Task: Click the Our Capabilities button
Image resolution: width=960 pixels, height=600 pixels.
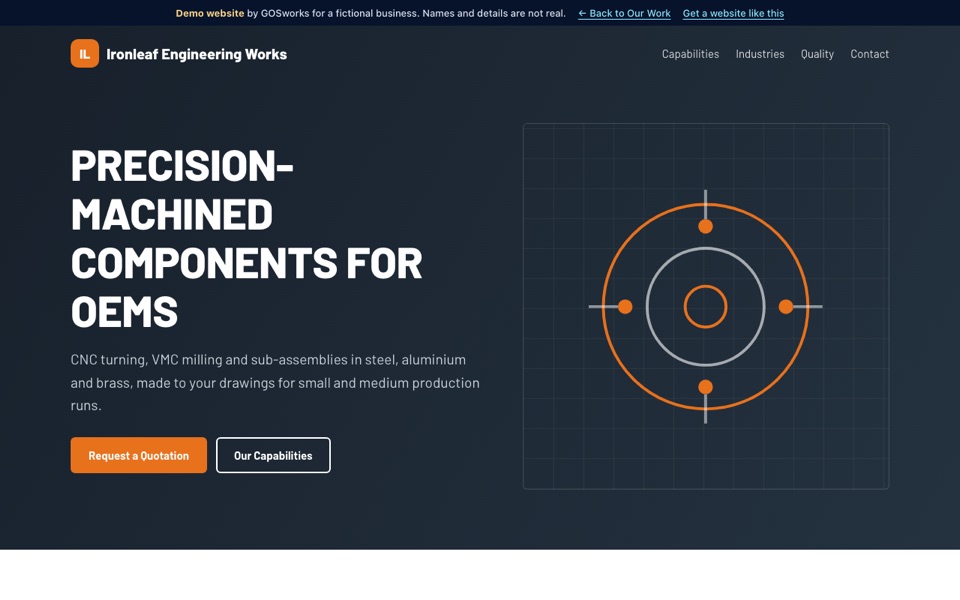Action: [273, 455]
